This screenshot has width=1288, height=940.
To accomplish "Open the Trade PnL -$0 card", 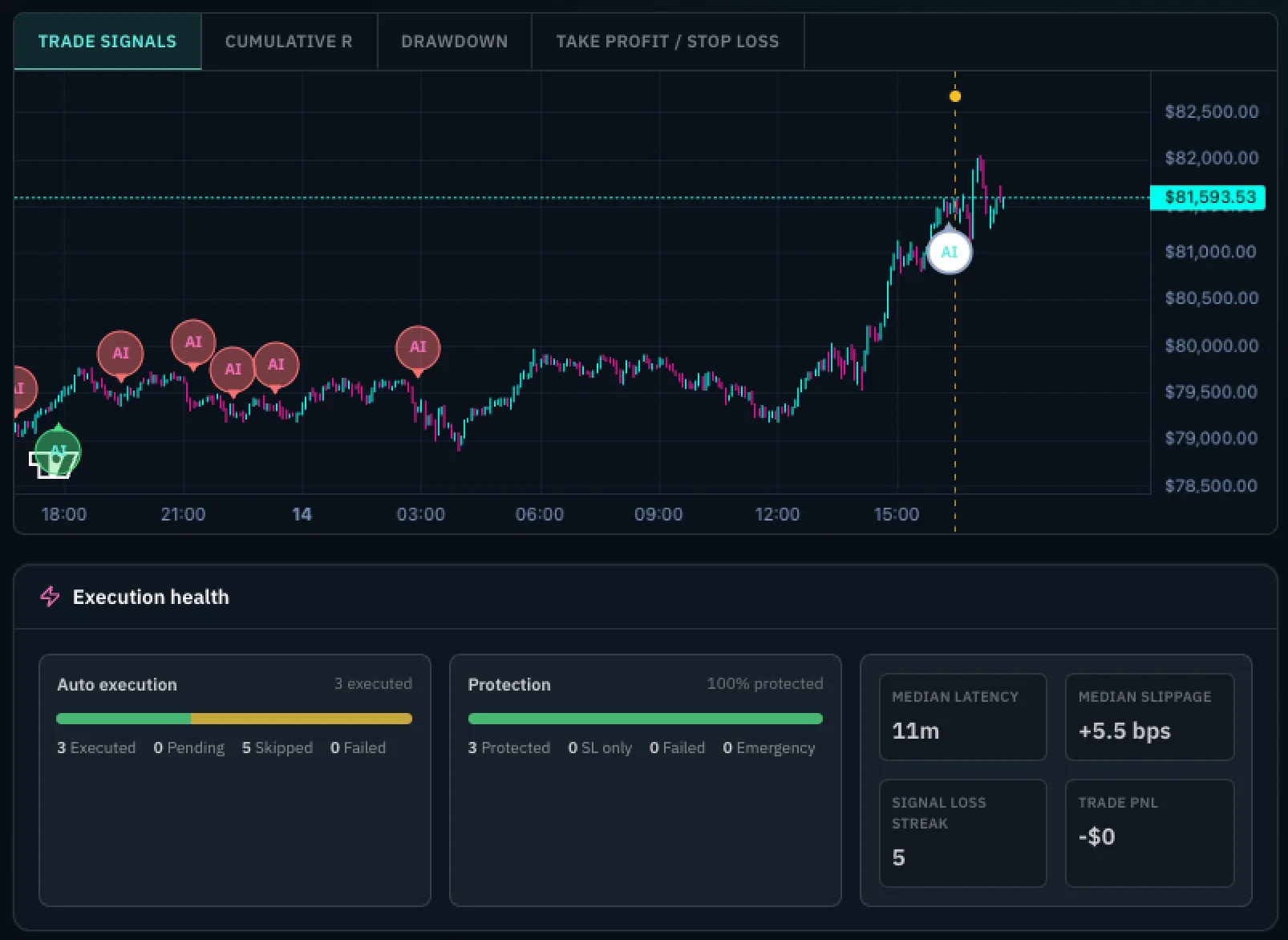I will 1149,833.
